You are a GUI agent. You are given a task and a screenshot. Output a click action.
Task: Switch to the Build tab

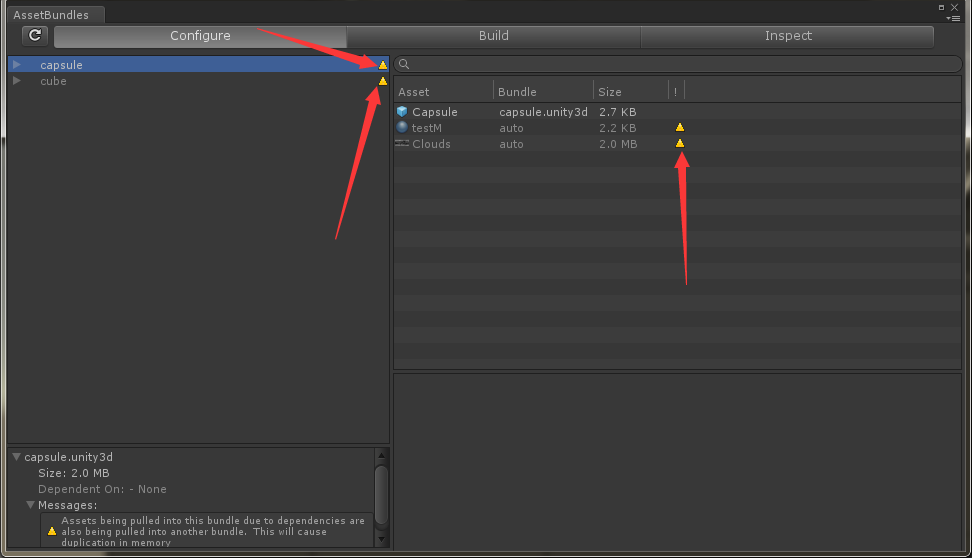pyautogui.click(x=493, y=36)
